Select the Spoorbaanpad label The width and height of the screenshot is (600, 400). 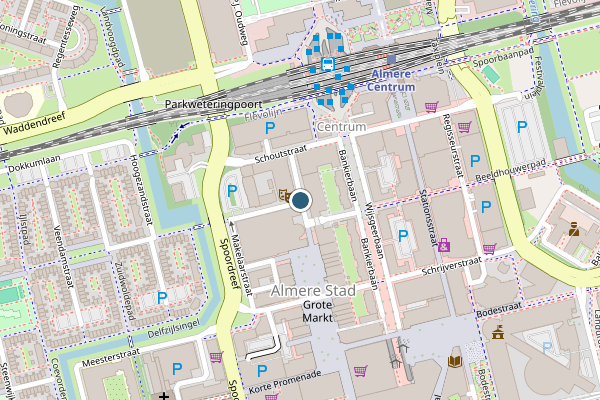pos(503,57)
